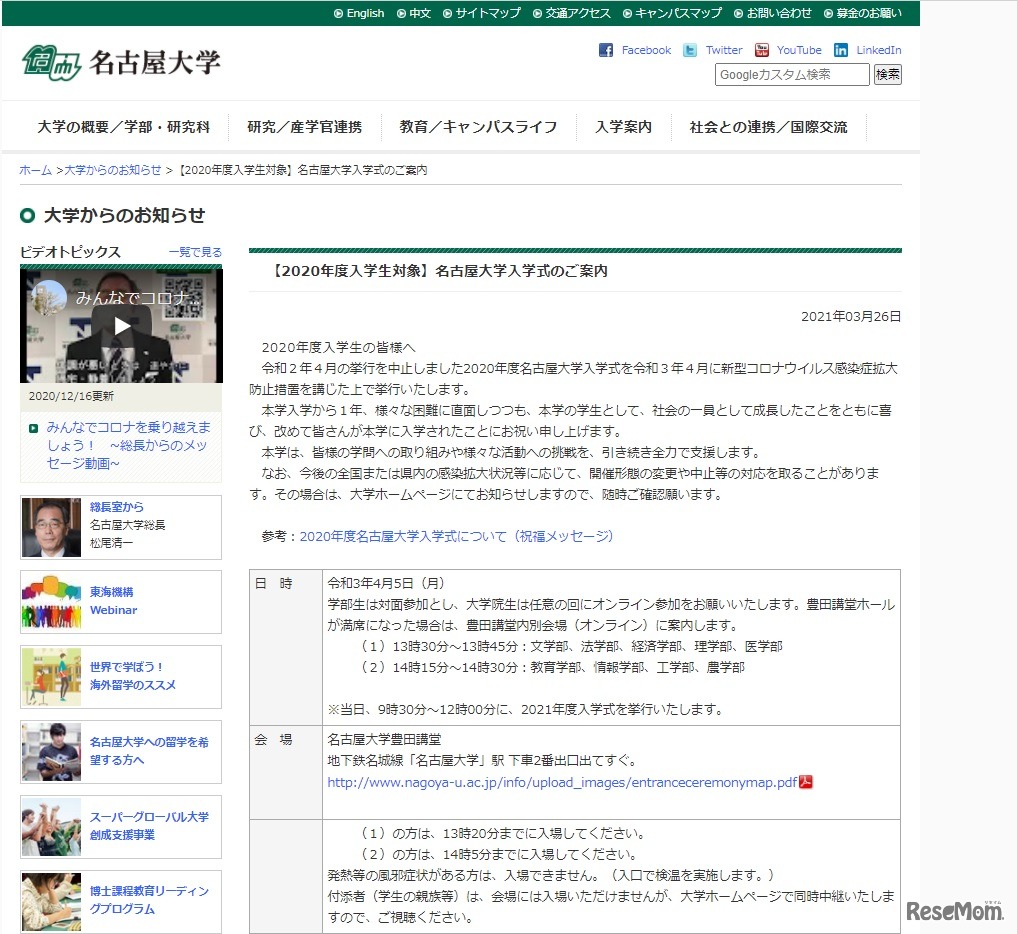
Task: Click the Nagoya University logo
Action: [x=121, y=62]
